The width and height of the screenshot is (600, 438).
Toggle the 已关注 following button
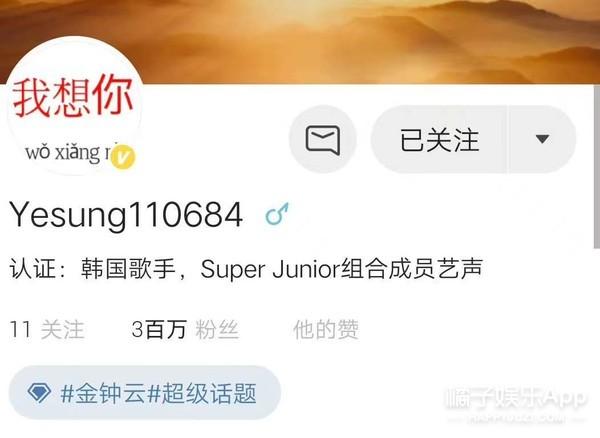[x=439, y=139]
